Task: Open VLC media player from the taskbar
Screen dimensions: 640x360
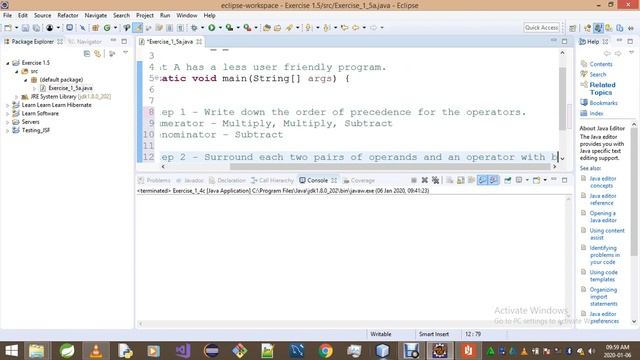Action: (x=96, y=351)
